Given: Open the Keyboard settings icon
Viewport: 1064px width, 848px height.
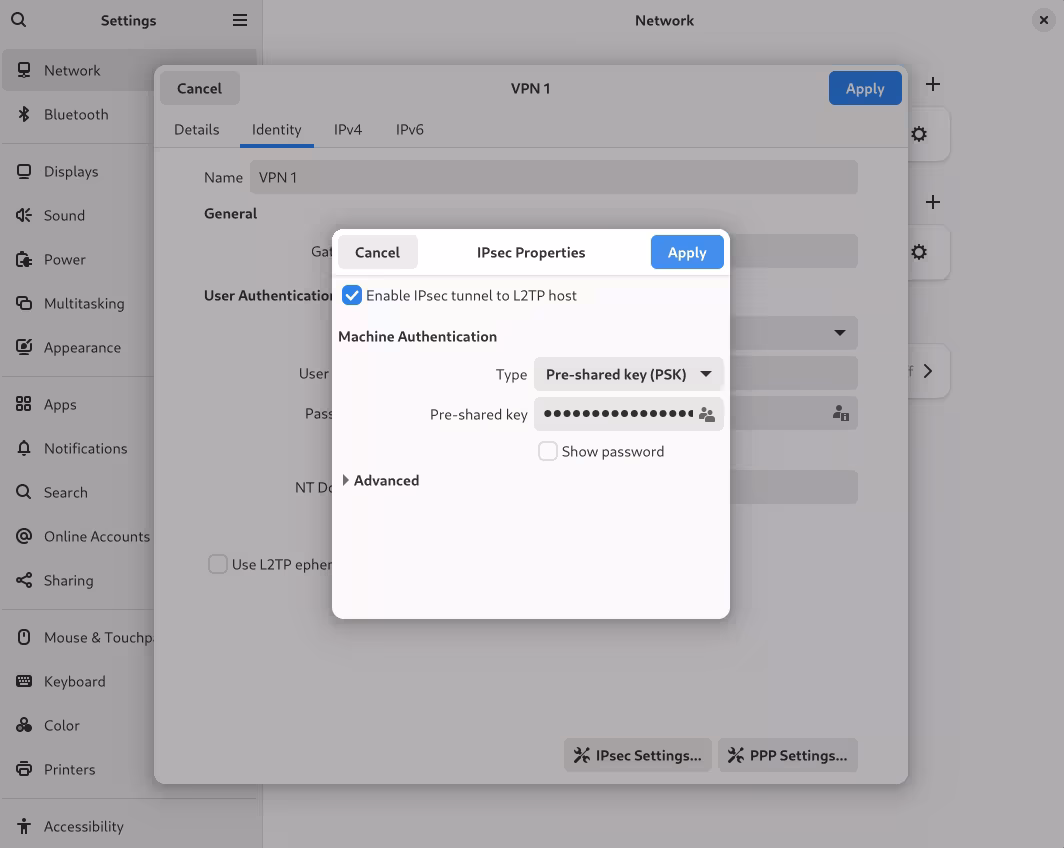Looking at the screenshot, I should click(x=22, y=681).
